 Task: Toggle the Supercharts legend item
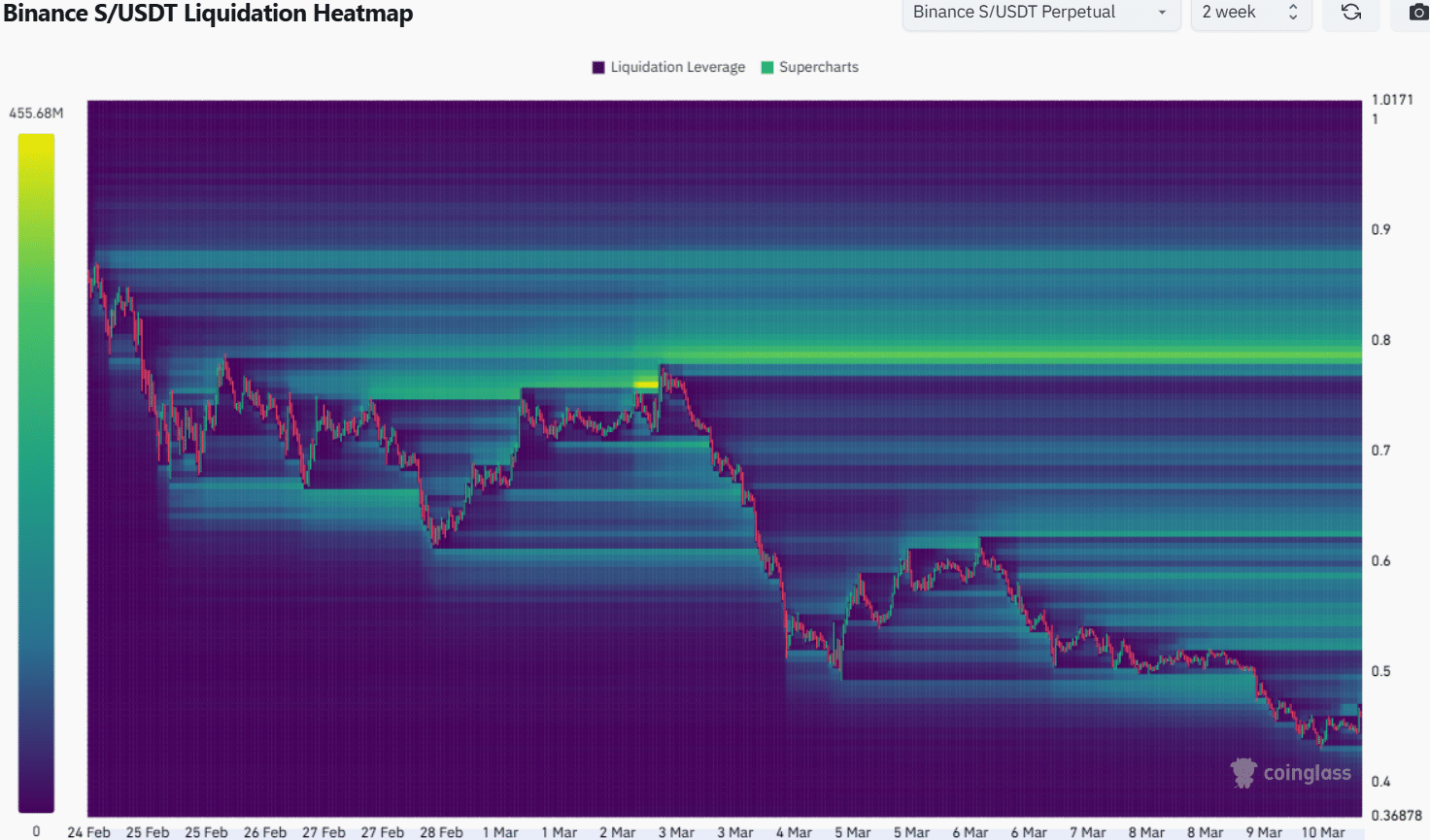[x=810, y=67]
